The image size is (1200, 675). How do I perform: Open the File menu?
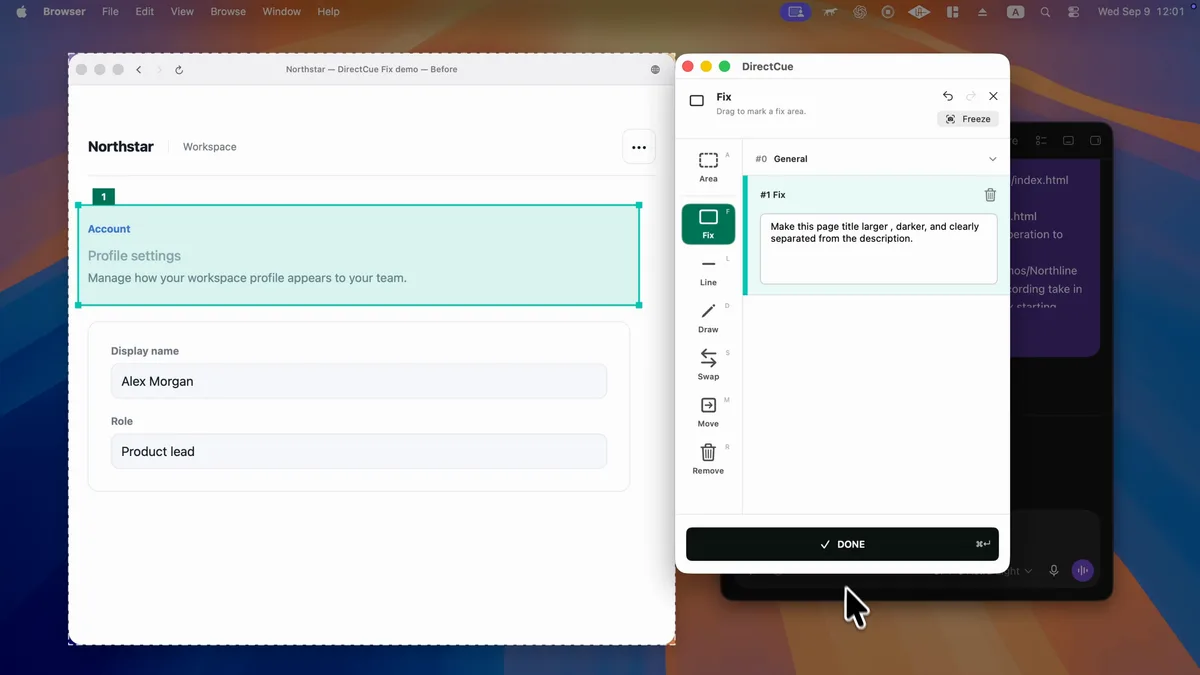click(110, 12)
